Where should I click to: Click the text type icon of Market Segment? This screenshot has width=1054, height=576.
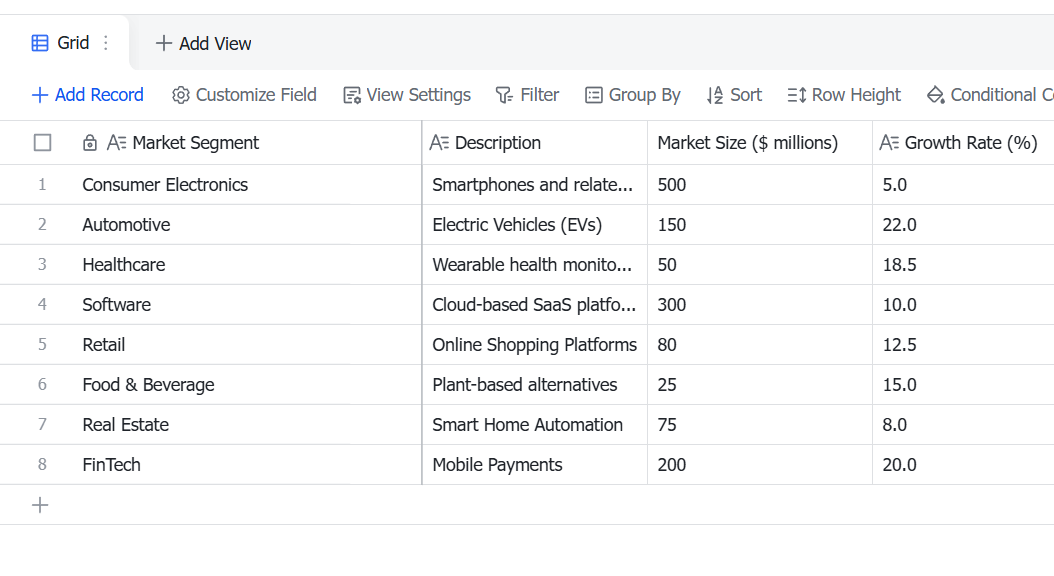(x=116, y=142)
